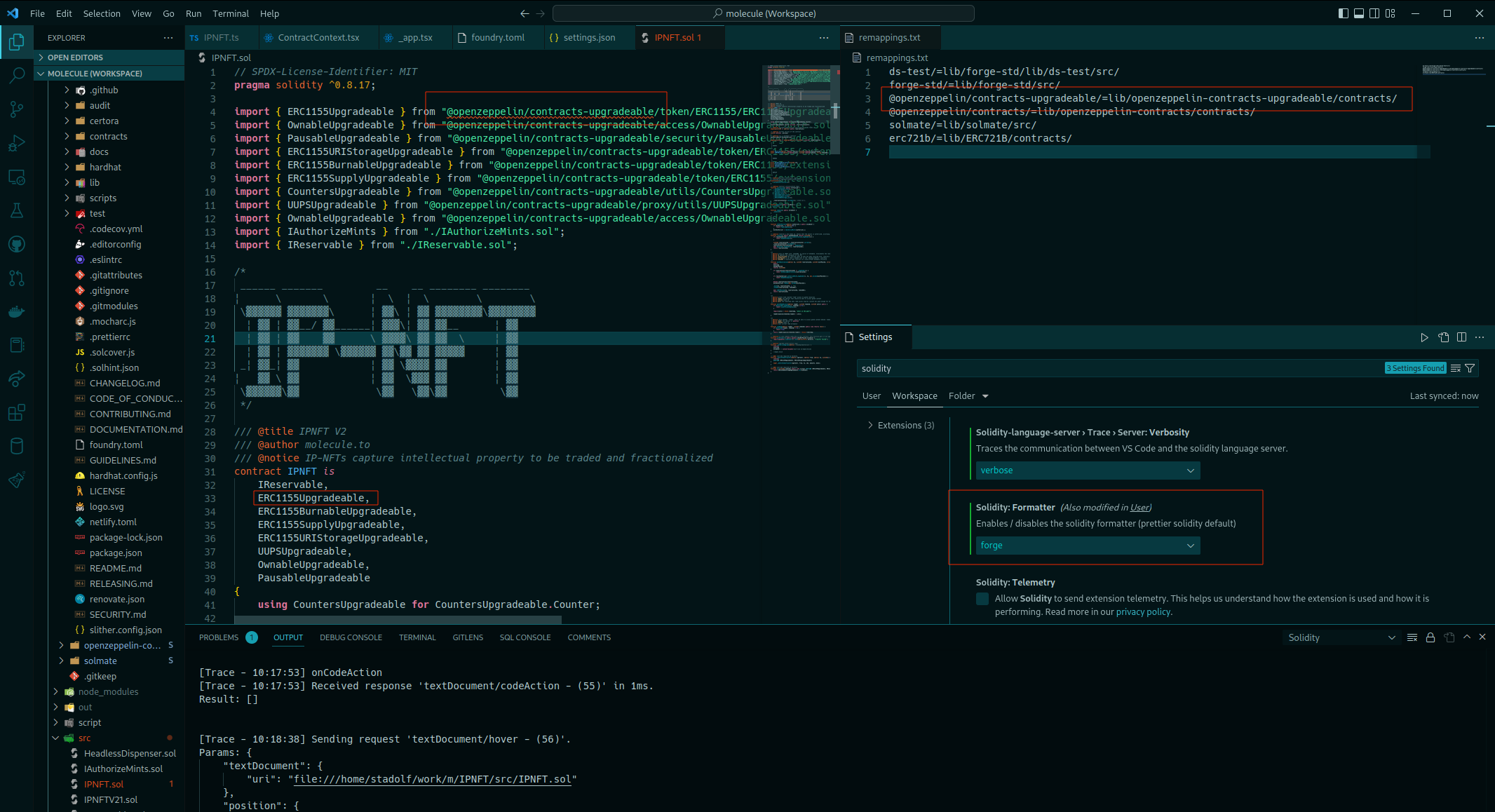This screenshot has height=812, width=1495.
Task: Toggle the Allow Solidity telemetry checkbox
Action: point(982,598)
